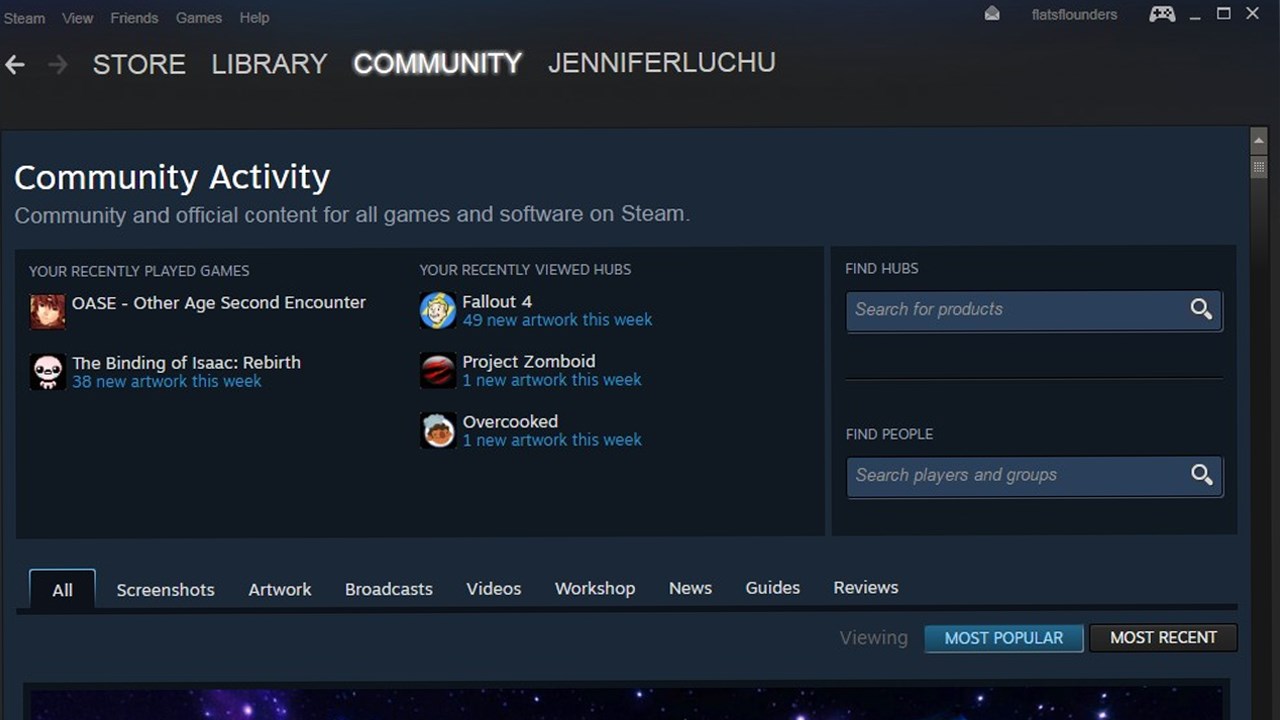Click the Search for products field
Viewport: 1280px width, 720px height.
pyautogui.click(x=1034, y=310)
